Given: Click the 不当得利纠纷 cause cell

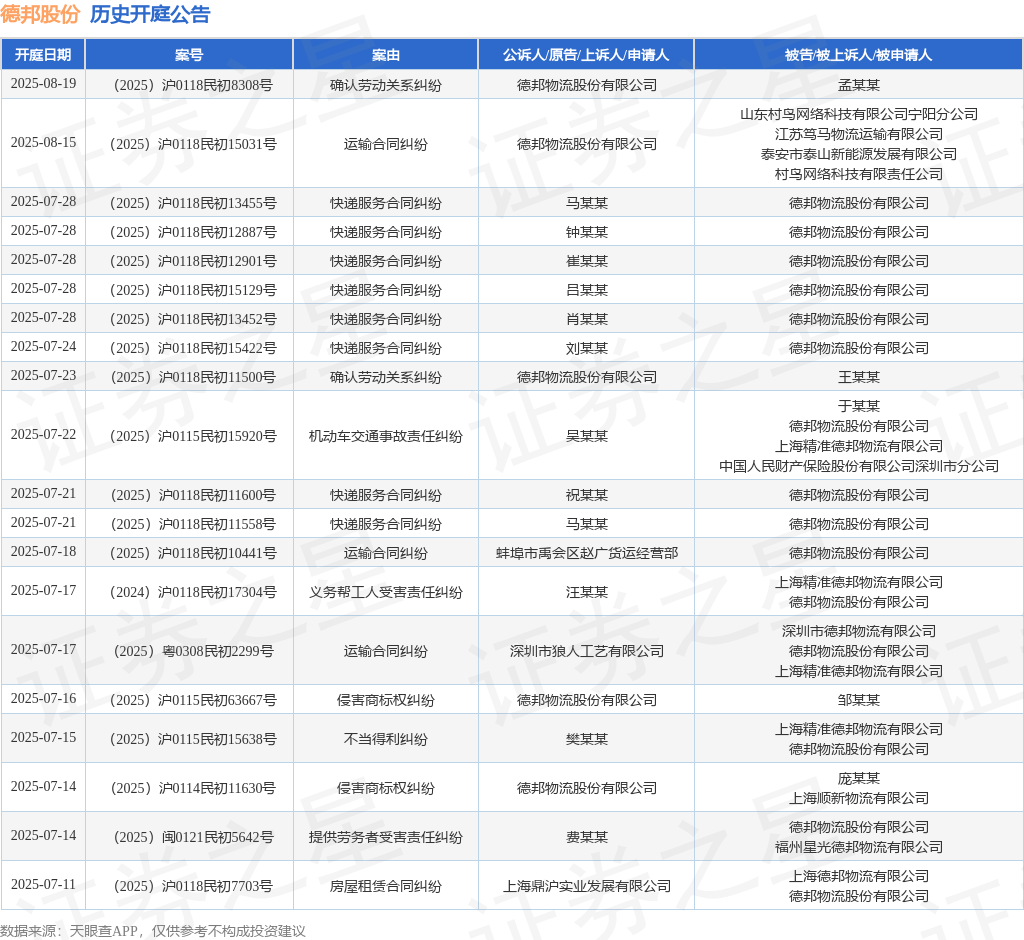Looking at the screenshot, I should point(385,739).
